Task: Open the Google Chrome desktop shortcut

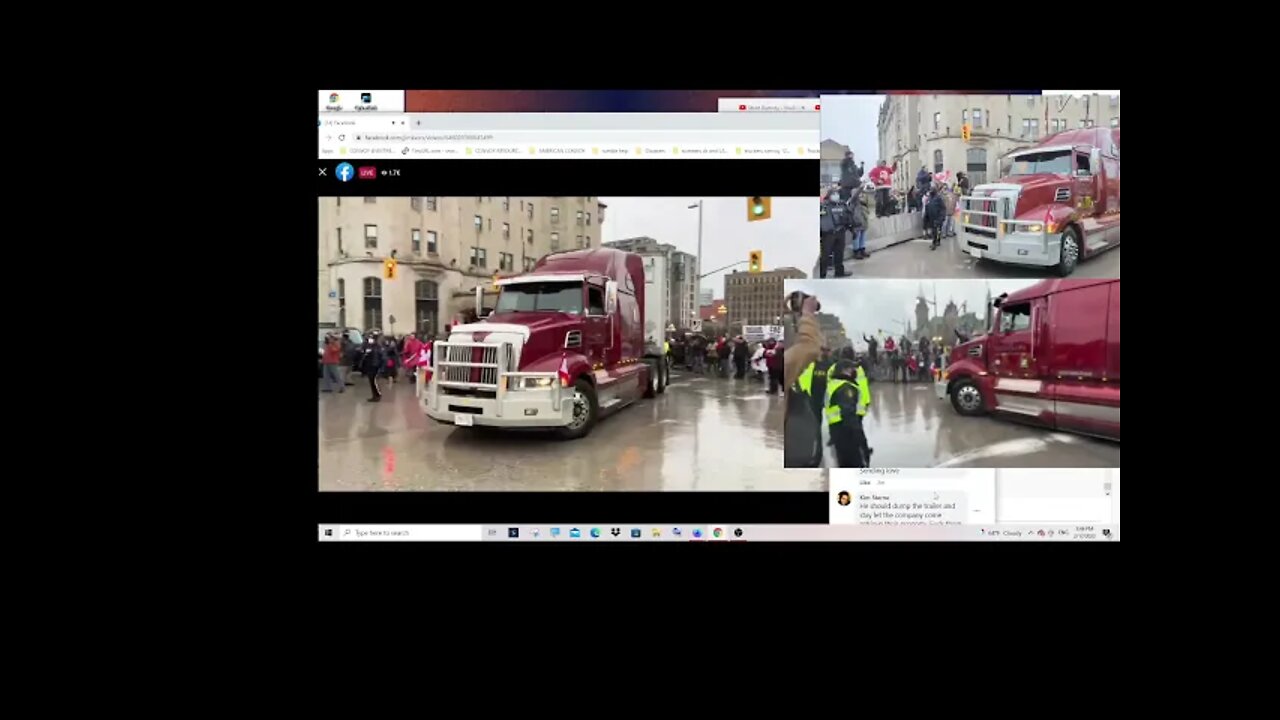Action: (334, 101)
